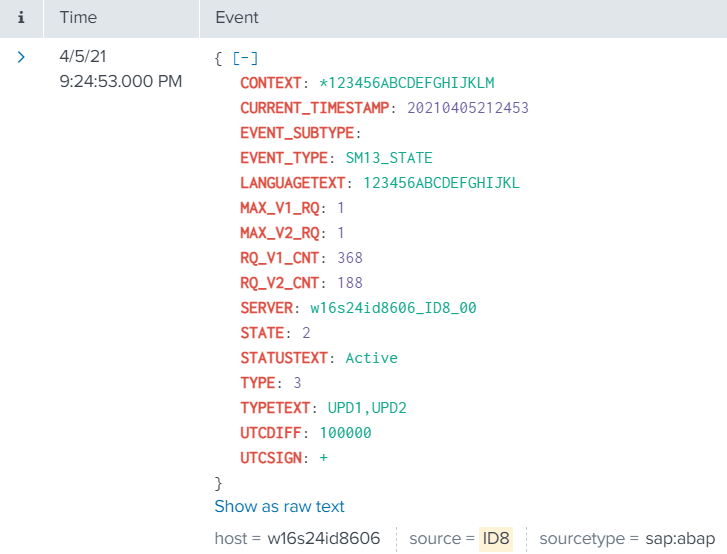Click the 4/5/21 event timestamp
This screenshot has height=554, width=727.
[81, 58]
